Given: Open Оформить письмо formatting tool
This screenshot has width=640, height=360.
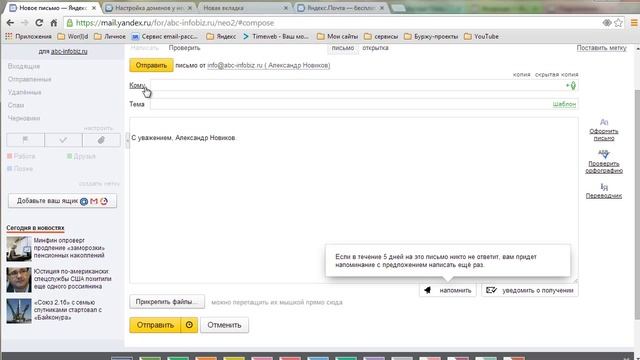Looking at the screenshot, I should point(604,130).
